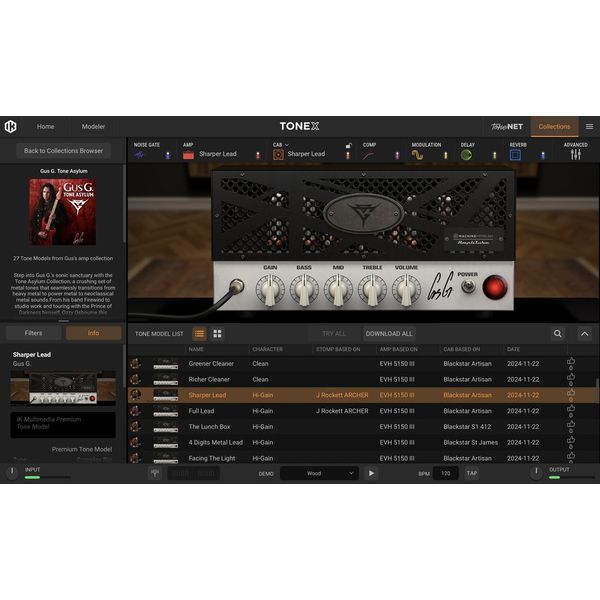Like the 4 Digits Metal Lead tone model

(x=571, y=440)
